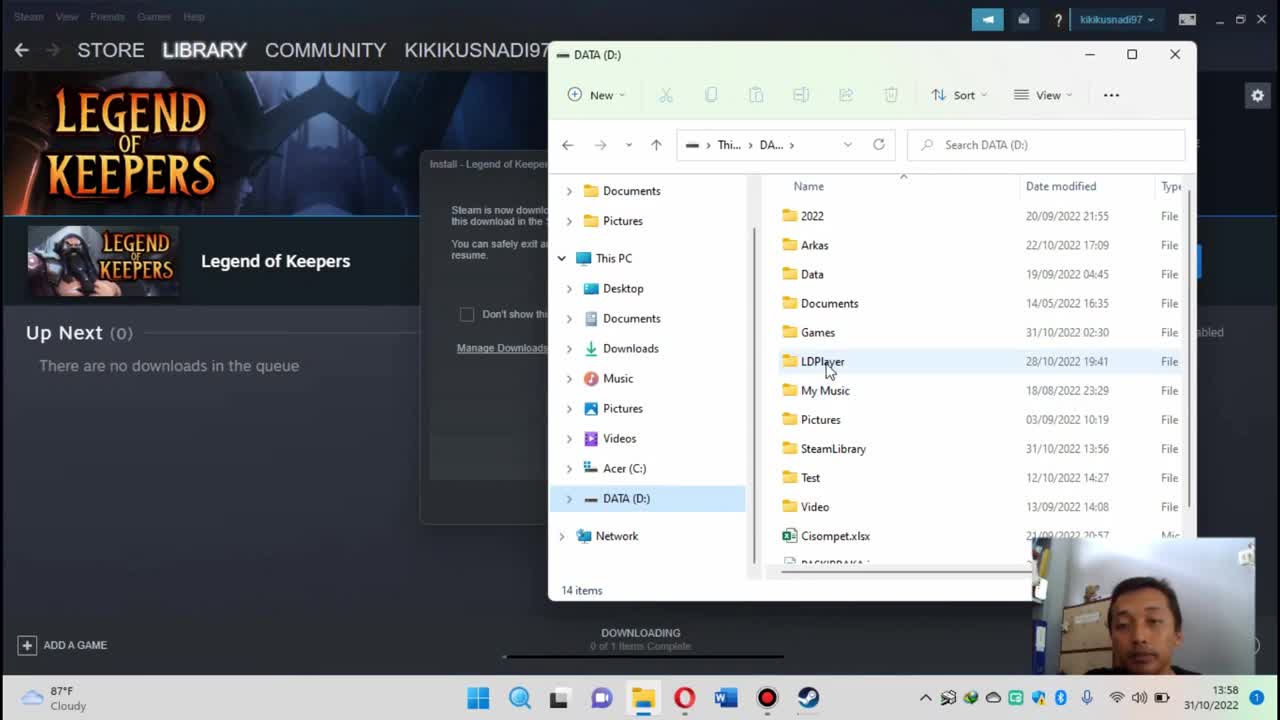The height and width of the screenshot is (720, 1280).
Task: Click the Rename icon in Explorer toolbar
Action: pyautogui.click(x=801, y=95)
